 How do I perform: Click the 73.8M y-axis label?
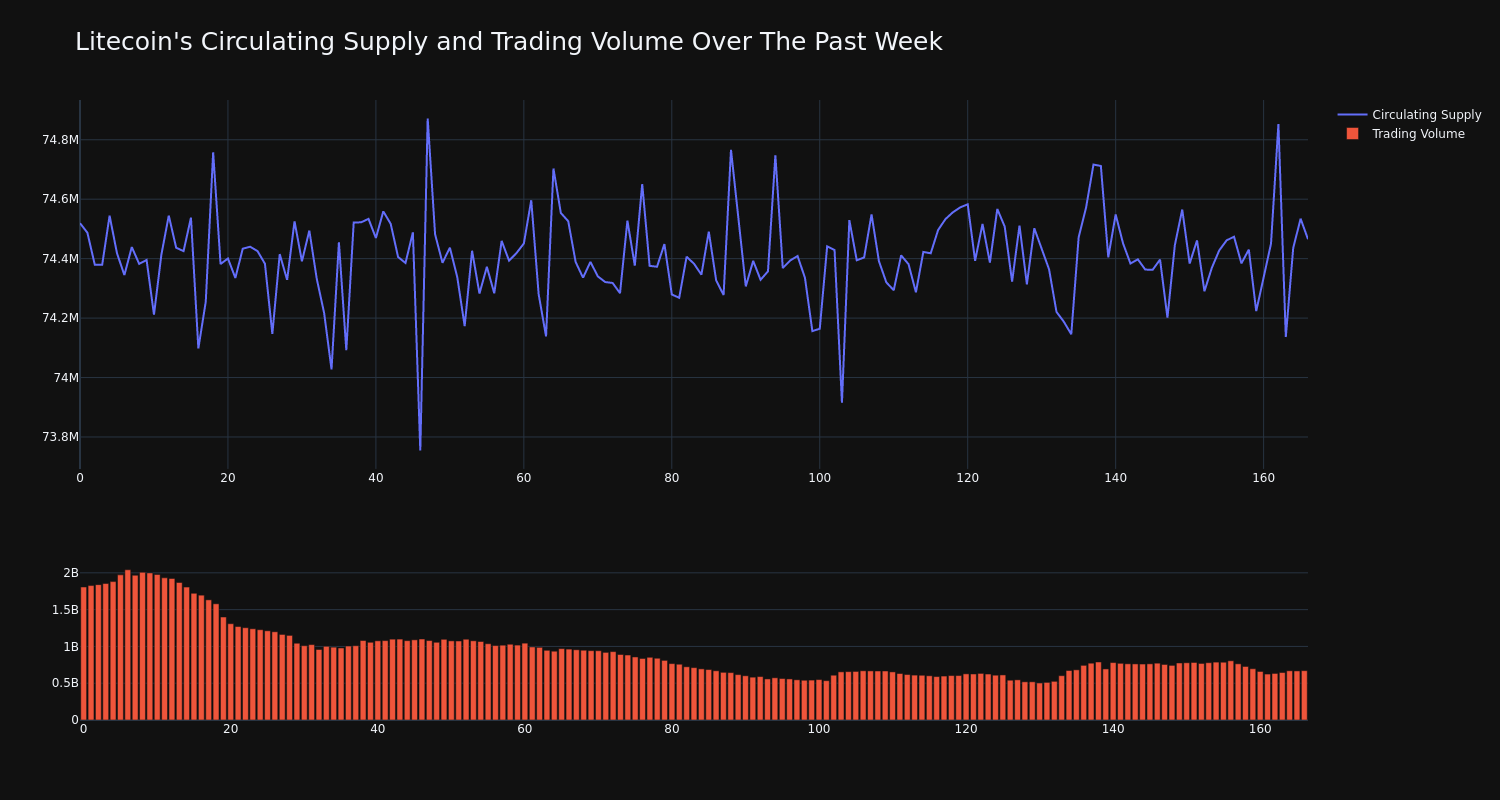60,437
